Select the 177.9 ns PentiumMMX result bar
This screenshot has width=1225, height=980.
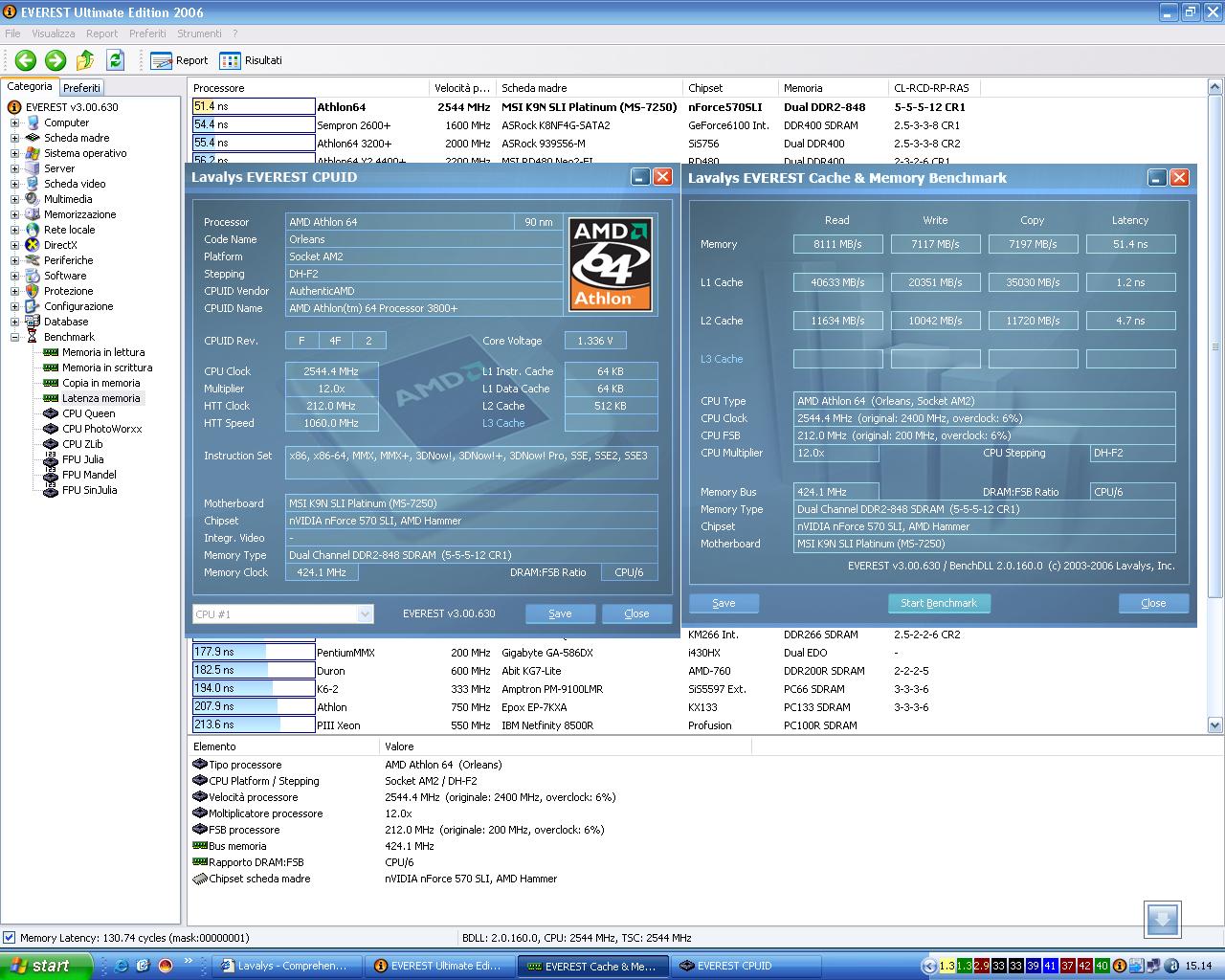tap(254, 652)
